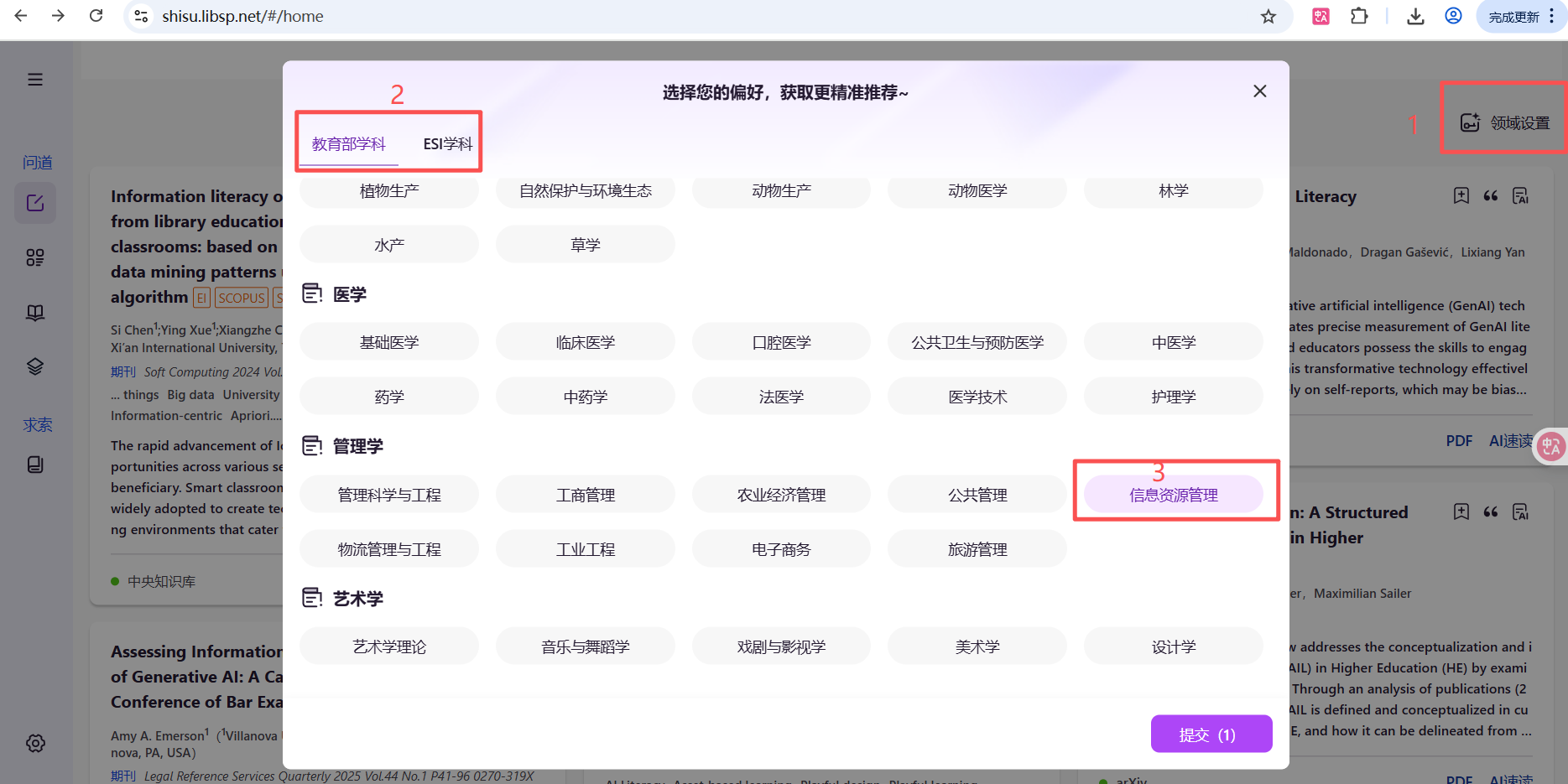Bookmark this page with the star icon

point(1268,17)
